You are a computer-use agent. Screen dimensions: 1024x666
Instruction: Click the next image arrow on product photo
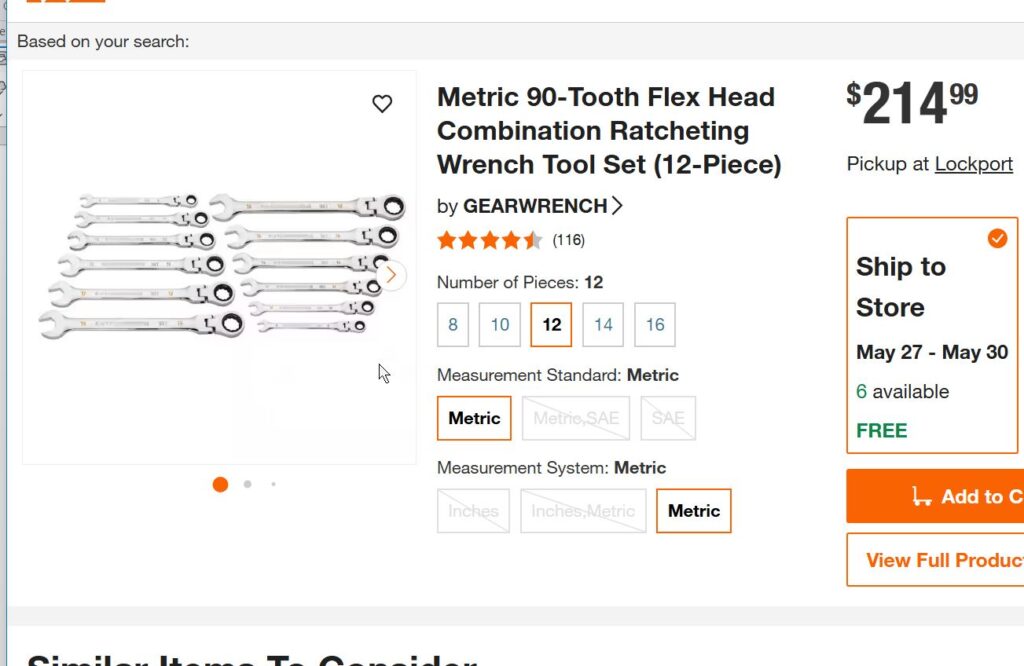point(391,275)
